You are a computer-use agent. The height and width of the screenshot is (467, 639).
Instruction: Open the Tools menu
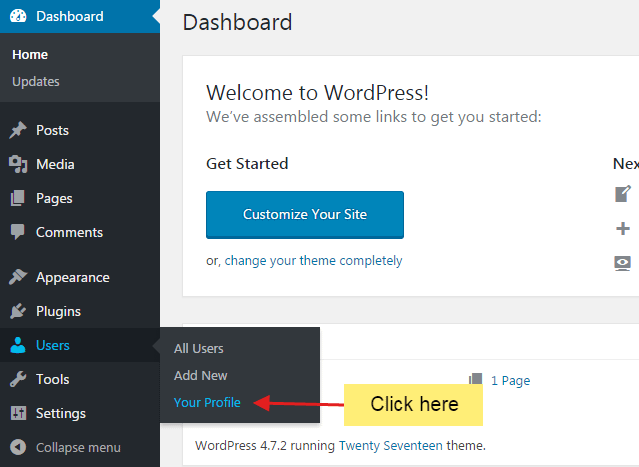80,379
